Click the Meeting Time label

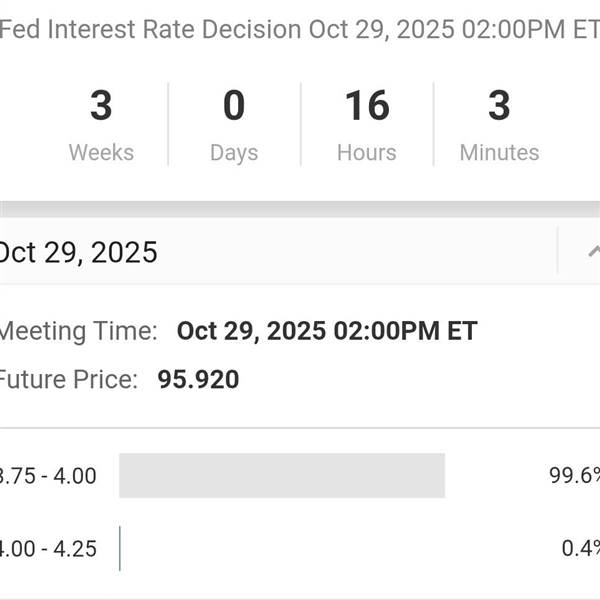tap(78, 331)
